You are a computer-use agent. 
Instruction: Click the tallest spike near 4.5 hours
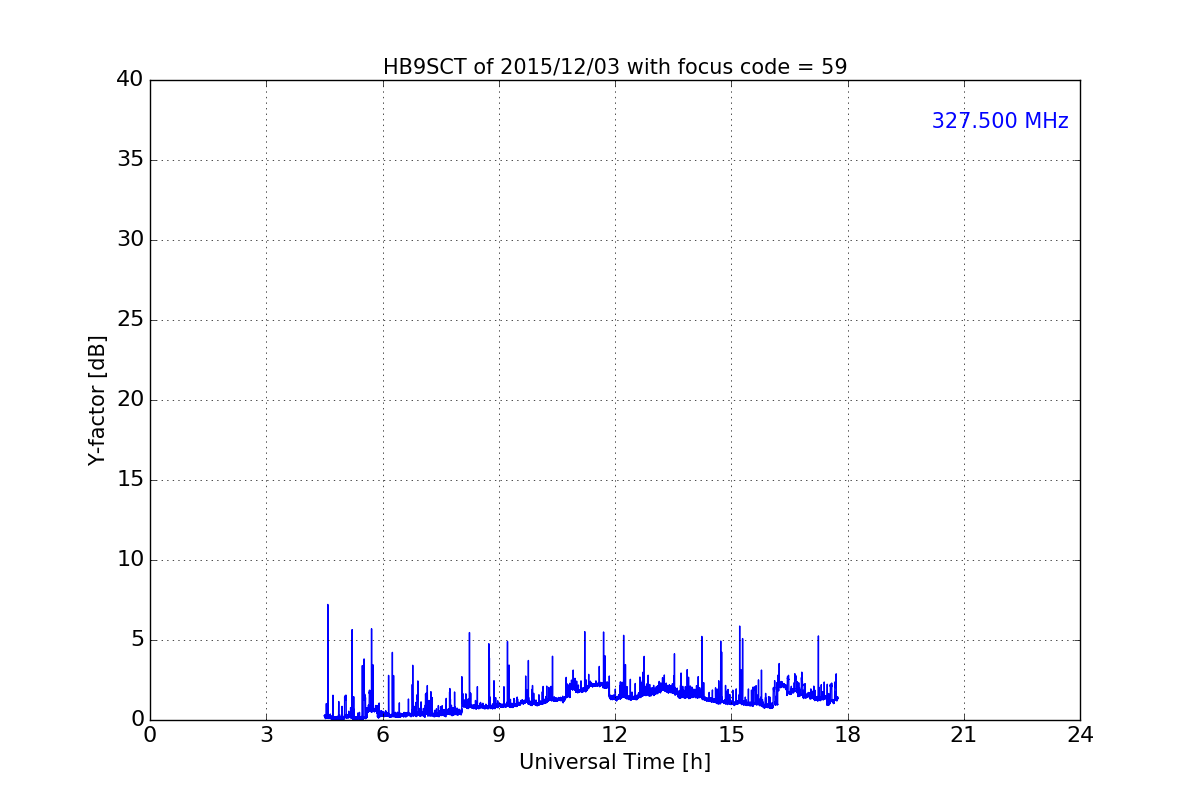(x=327, y=660)
